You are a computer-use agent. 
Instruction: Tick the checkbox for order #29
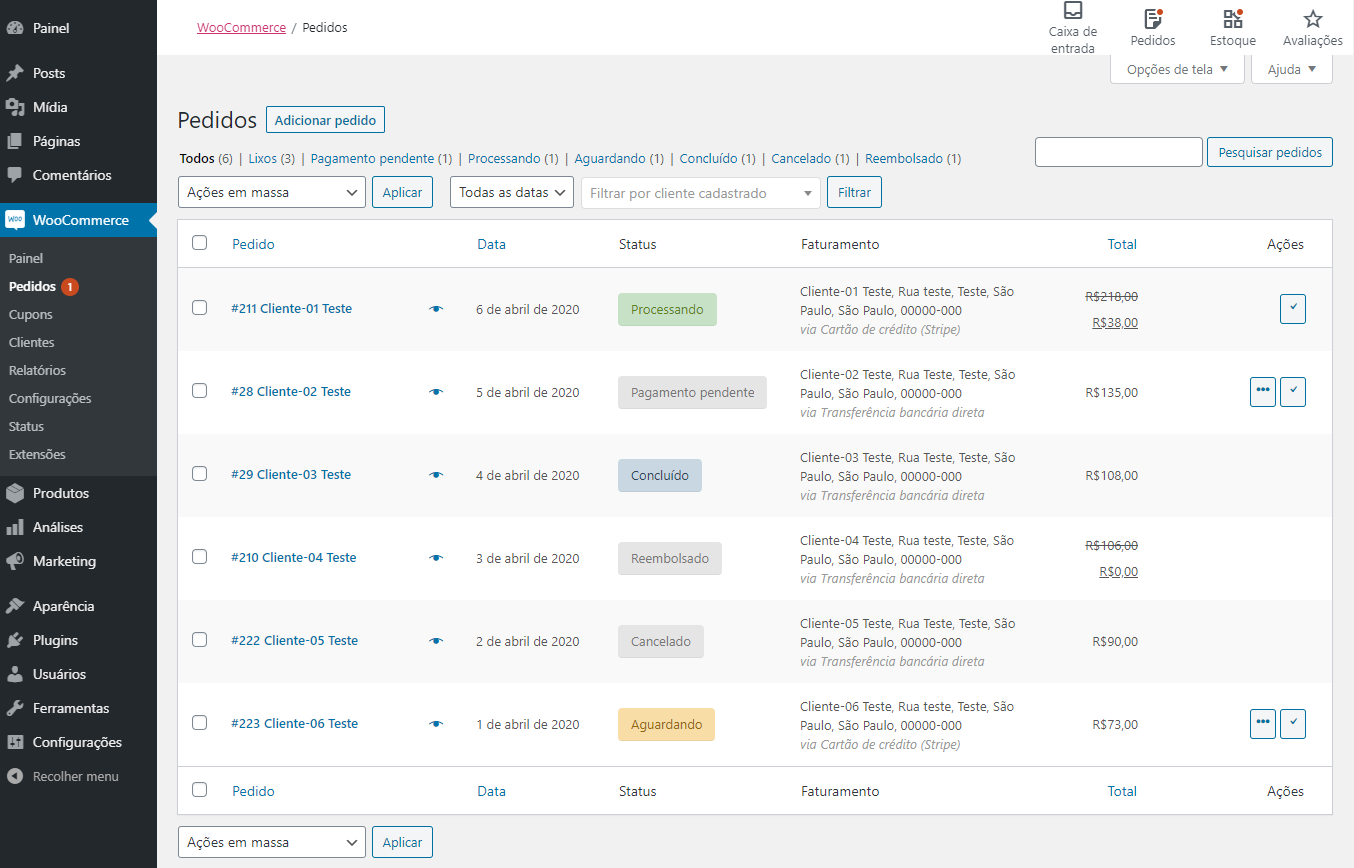tap(200, 474)
